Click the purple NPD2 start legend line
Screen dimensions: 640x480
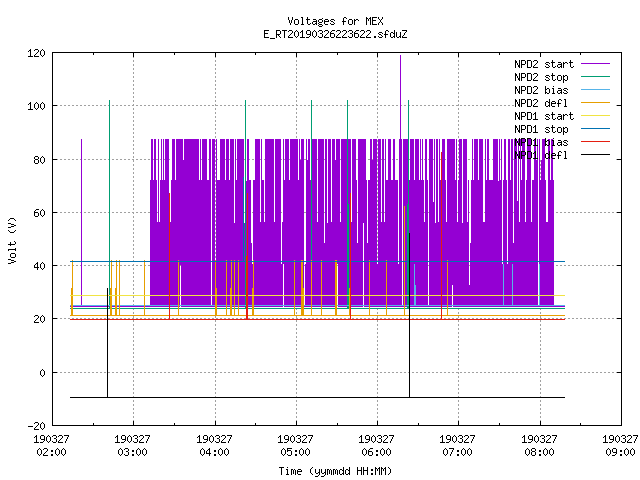[x=595, y=64]
